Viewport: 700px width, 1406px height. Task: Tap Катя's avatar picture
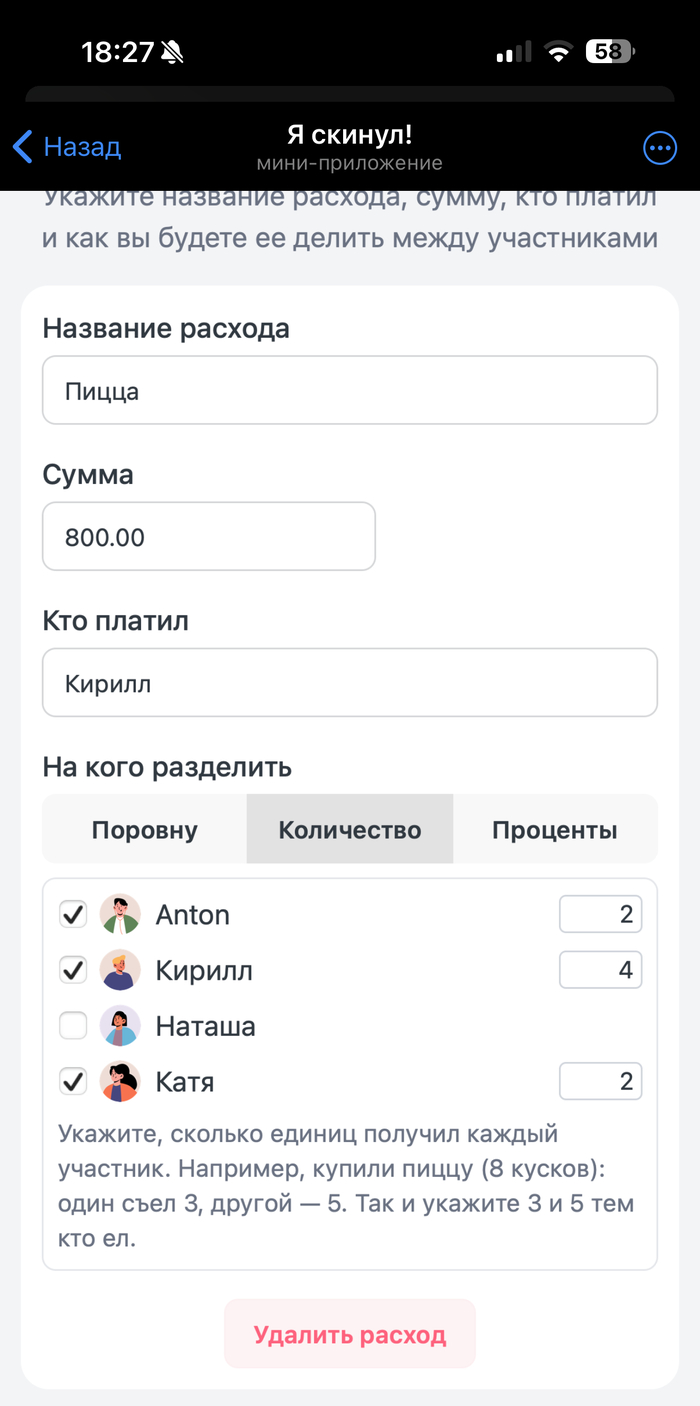point(120,1082)
